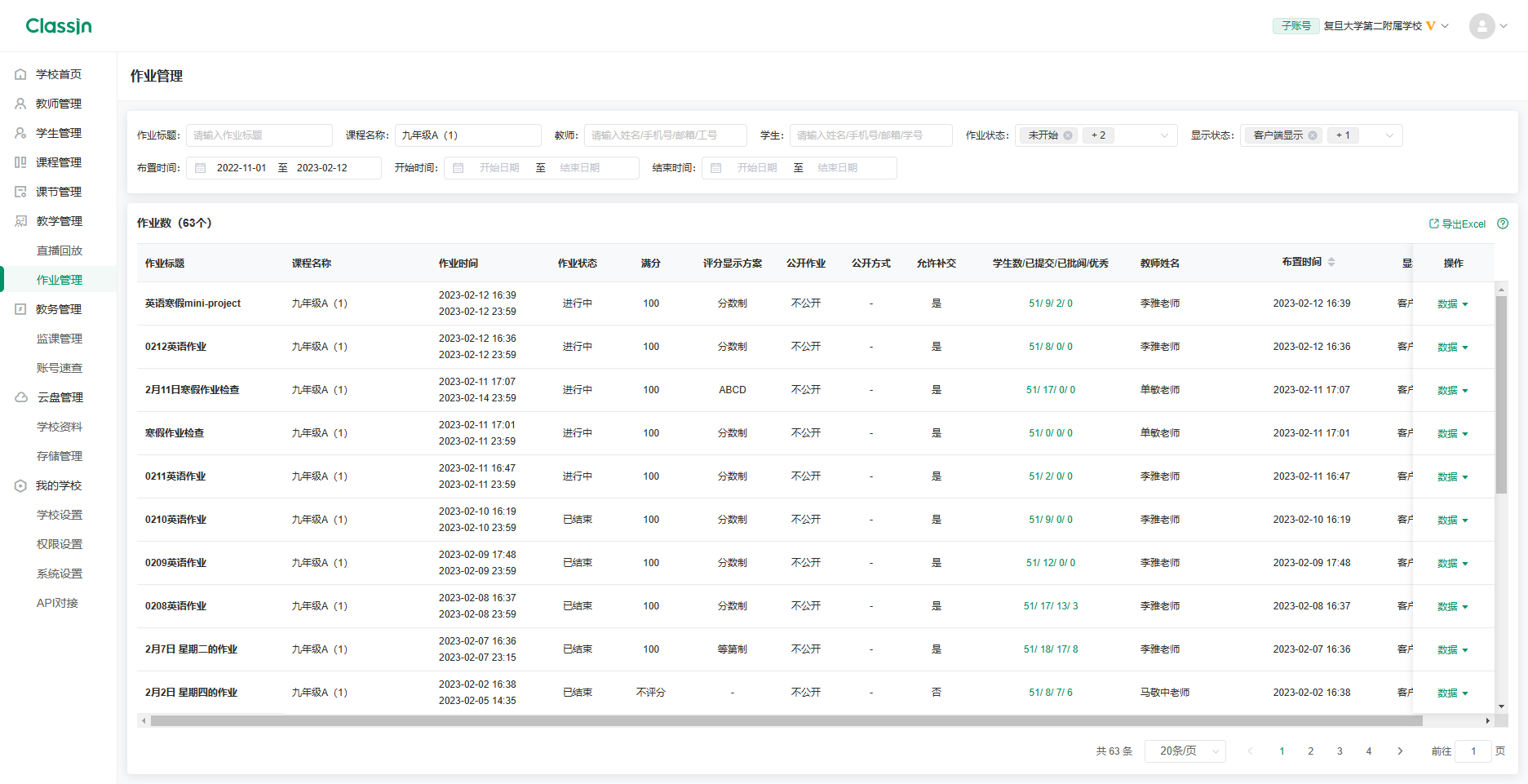Go to page 3
The width and height of the screenshot is (1528, 784).
(x=1340, y=751)
